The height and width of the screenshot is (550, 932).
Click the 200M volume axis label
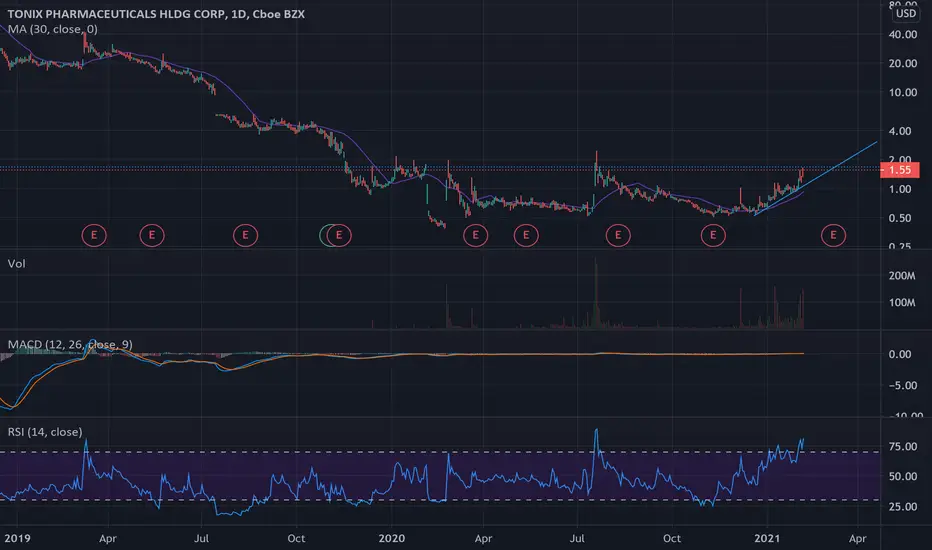pyautogui.click(x=902, y=275)
